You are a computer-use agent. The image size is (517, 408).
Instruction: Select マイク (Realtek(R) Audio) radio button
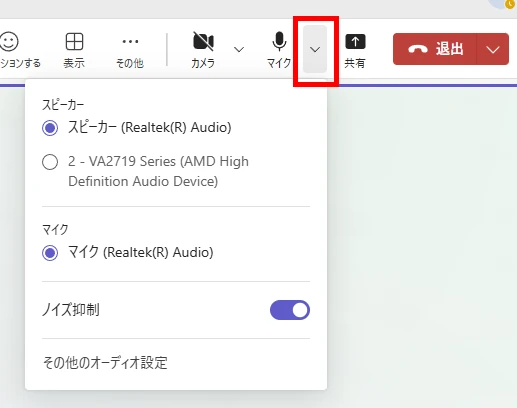point(50,253)
